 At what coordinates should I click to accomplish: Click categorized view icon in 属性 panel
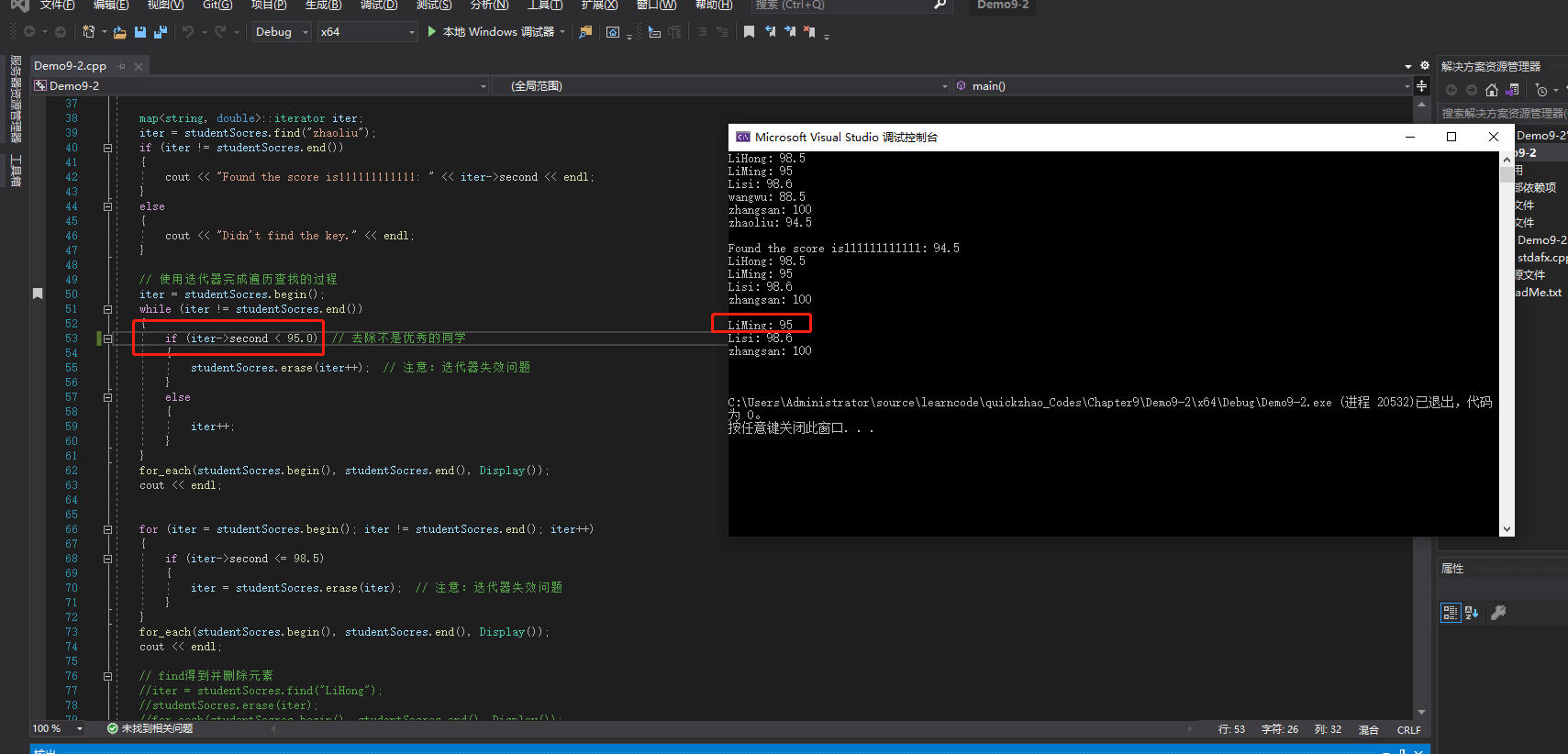[1450, 613]
